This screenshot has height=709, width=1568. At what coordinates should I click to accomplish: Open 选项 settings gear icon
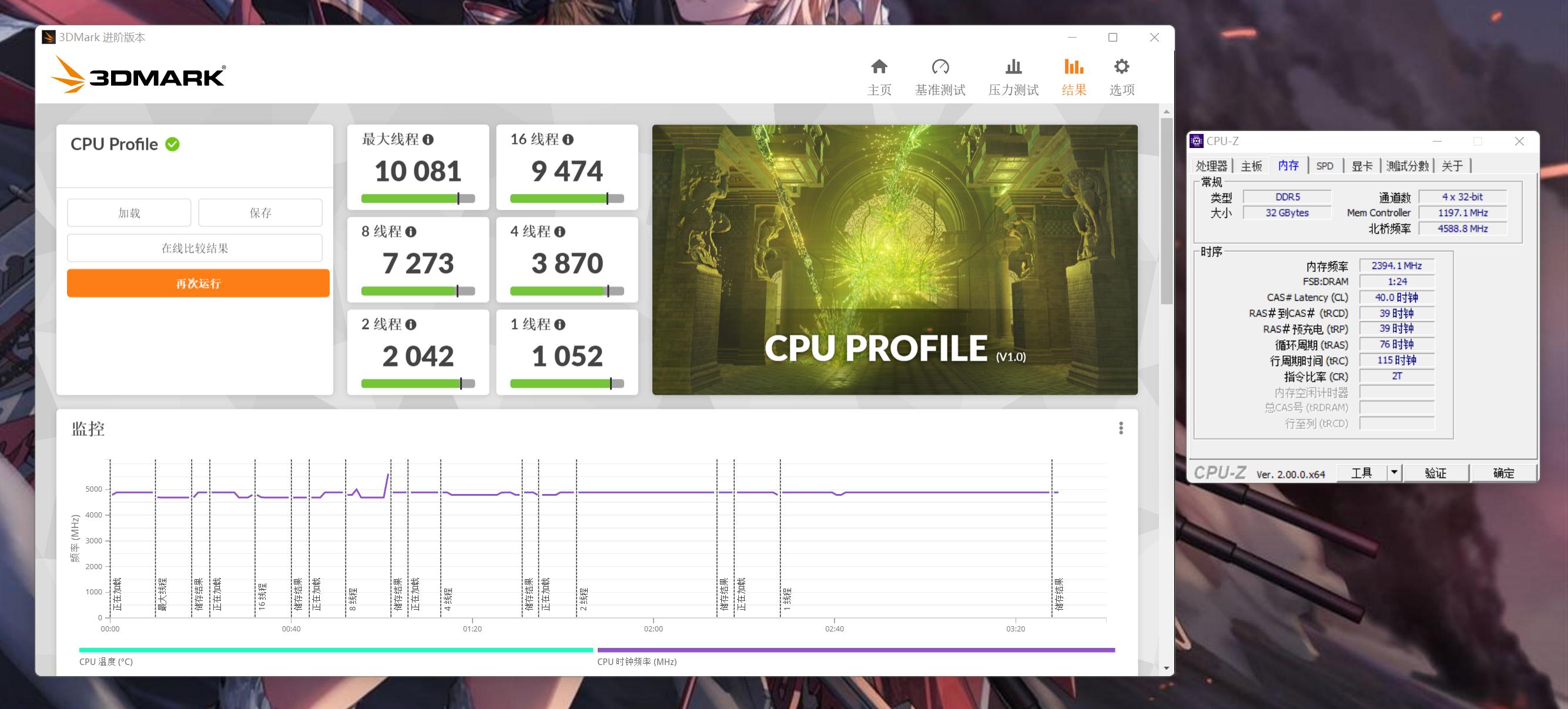(1121, 66)
